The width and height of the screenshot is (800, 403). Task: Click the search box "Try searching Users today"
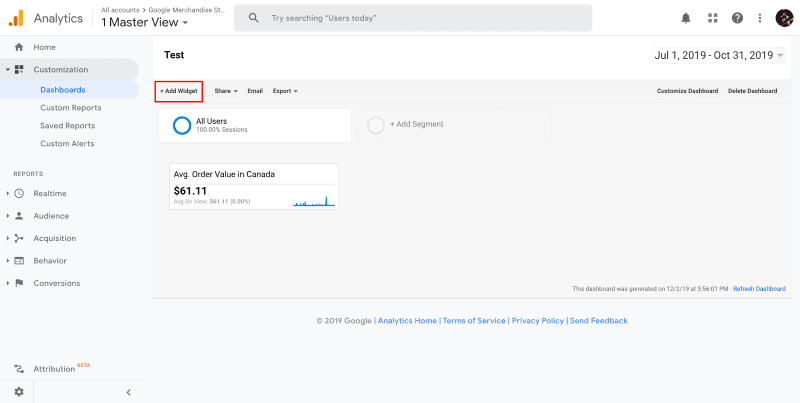(413, 18)
